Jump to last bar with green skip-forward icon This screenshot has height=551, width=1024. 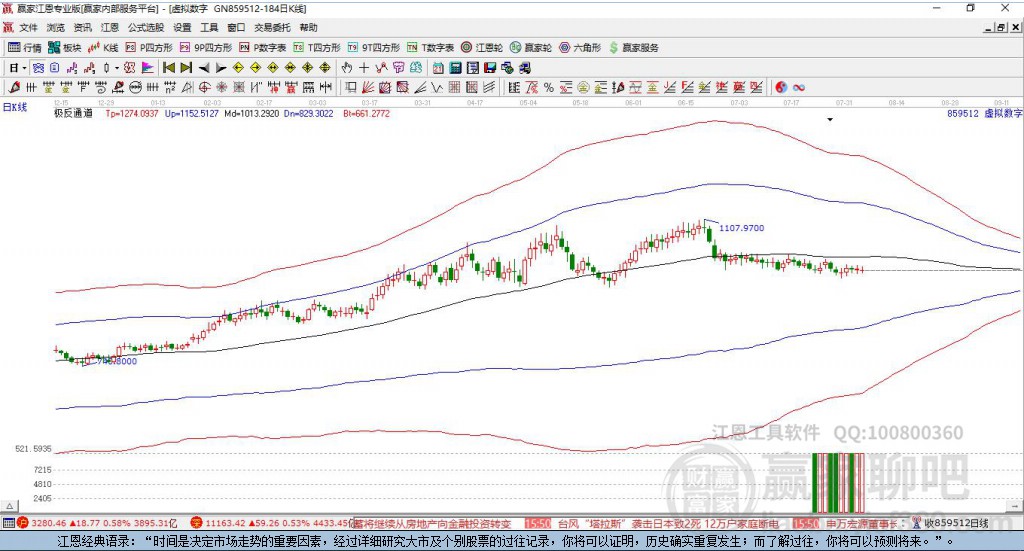pyautogui.click(x=186, y=68)
